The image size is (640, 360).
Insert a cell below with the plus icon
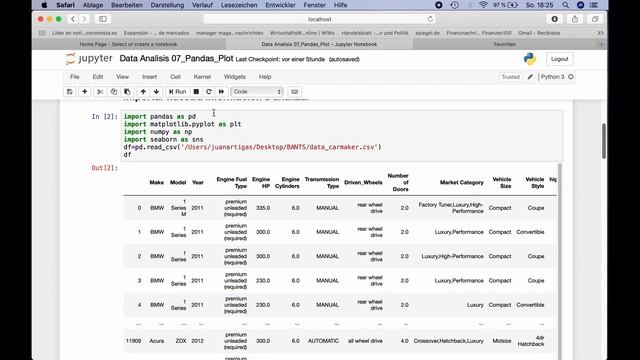point(84,92)
